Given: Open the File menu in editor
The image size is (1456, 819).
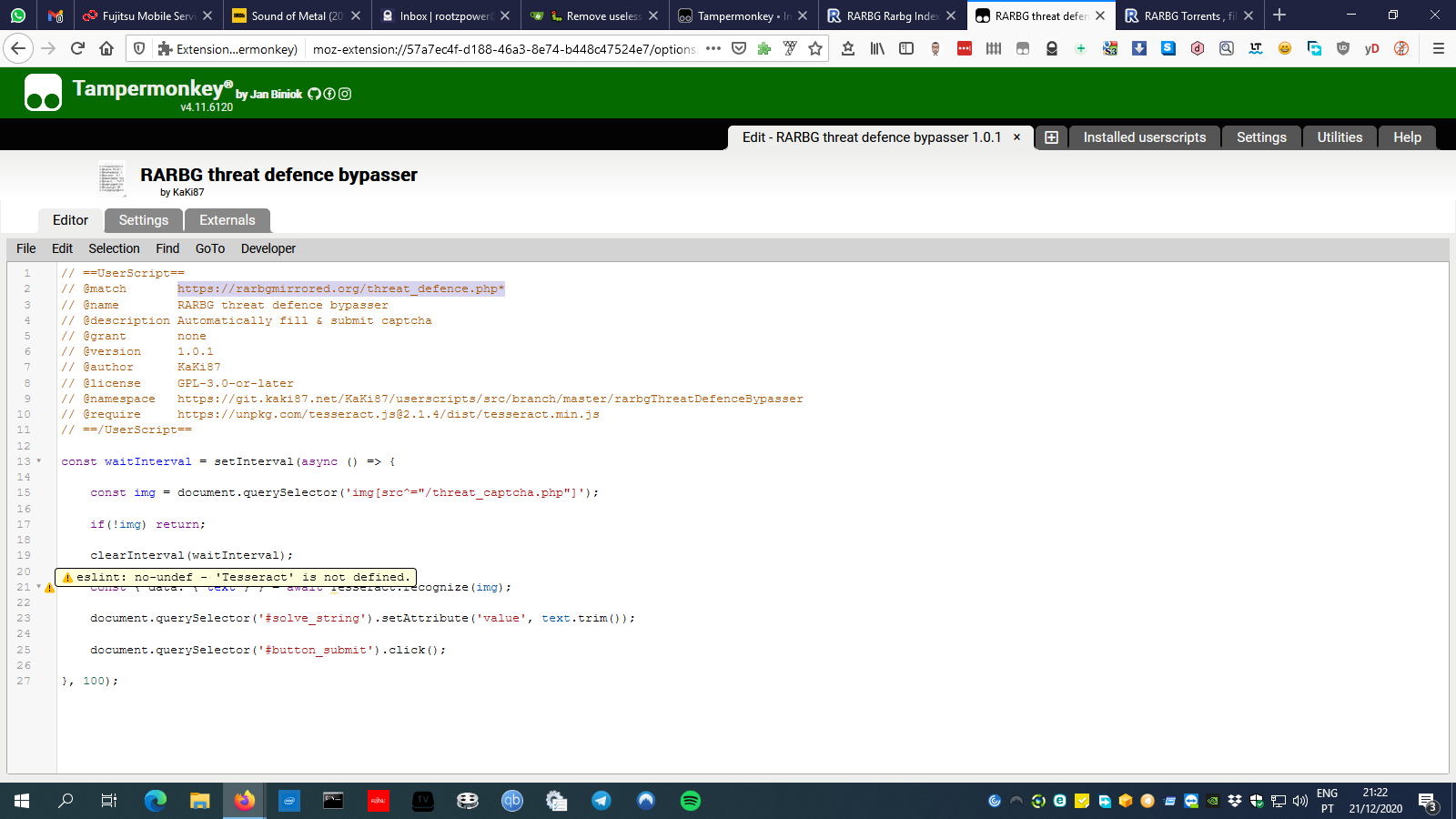Looking at the screenshot, I should point(26,248).
